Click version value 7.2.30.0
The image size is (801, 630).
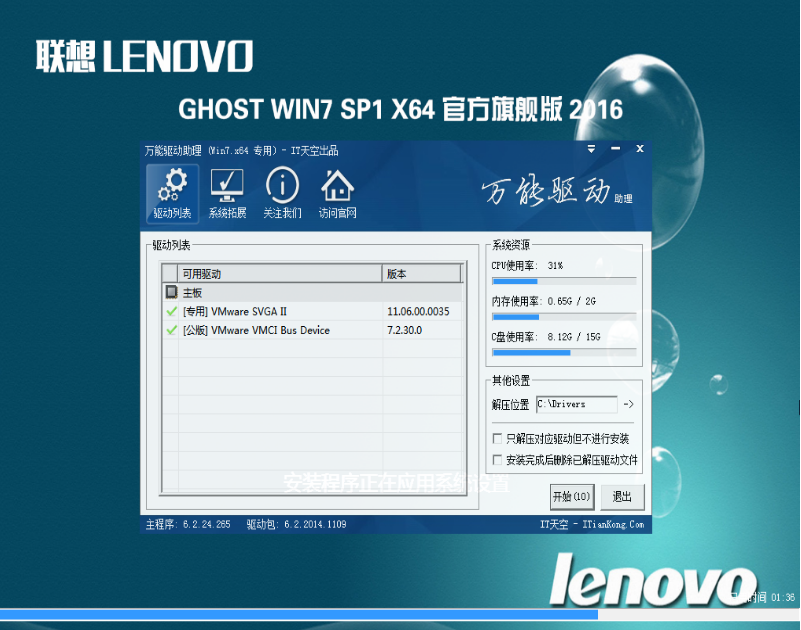tap(405, 330)
